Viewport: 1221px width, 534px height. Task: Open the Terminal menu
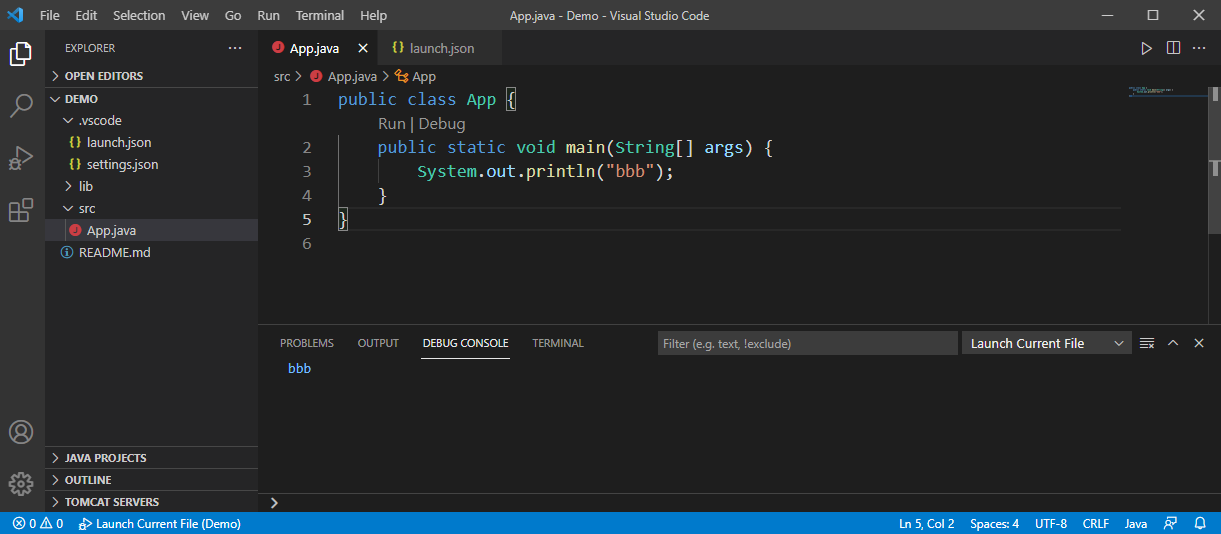pyautogui.click(x=320, y=15)
